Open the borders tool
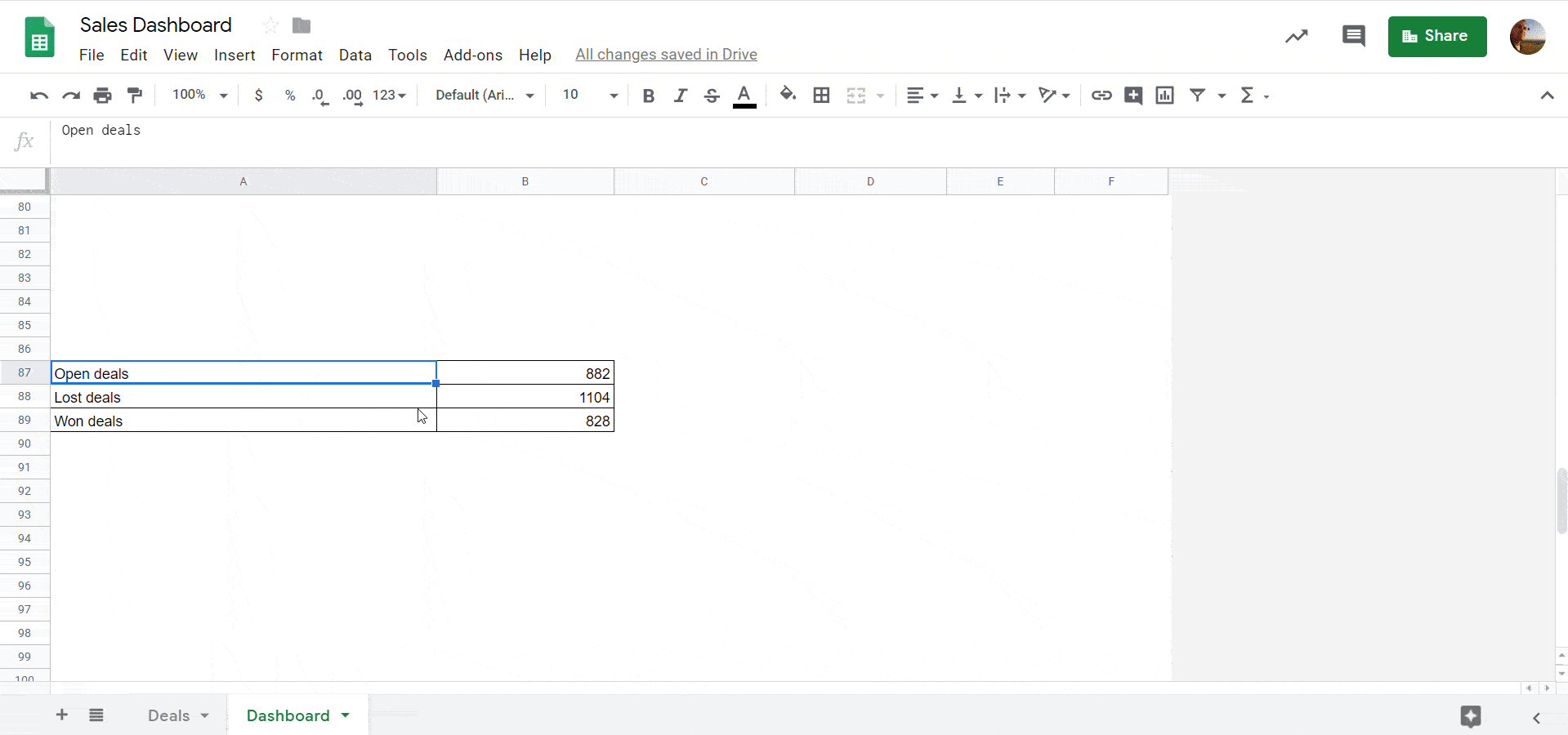 tap(822, 96)
